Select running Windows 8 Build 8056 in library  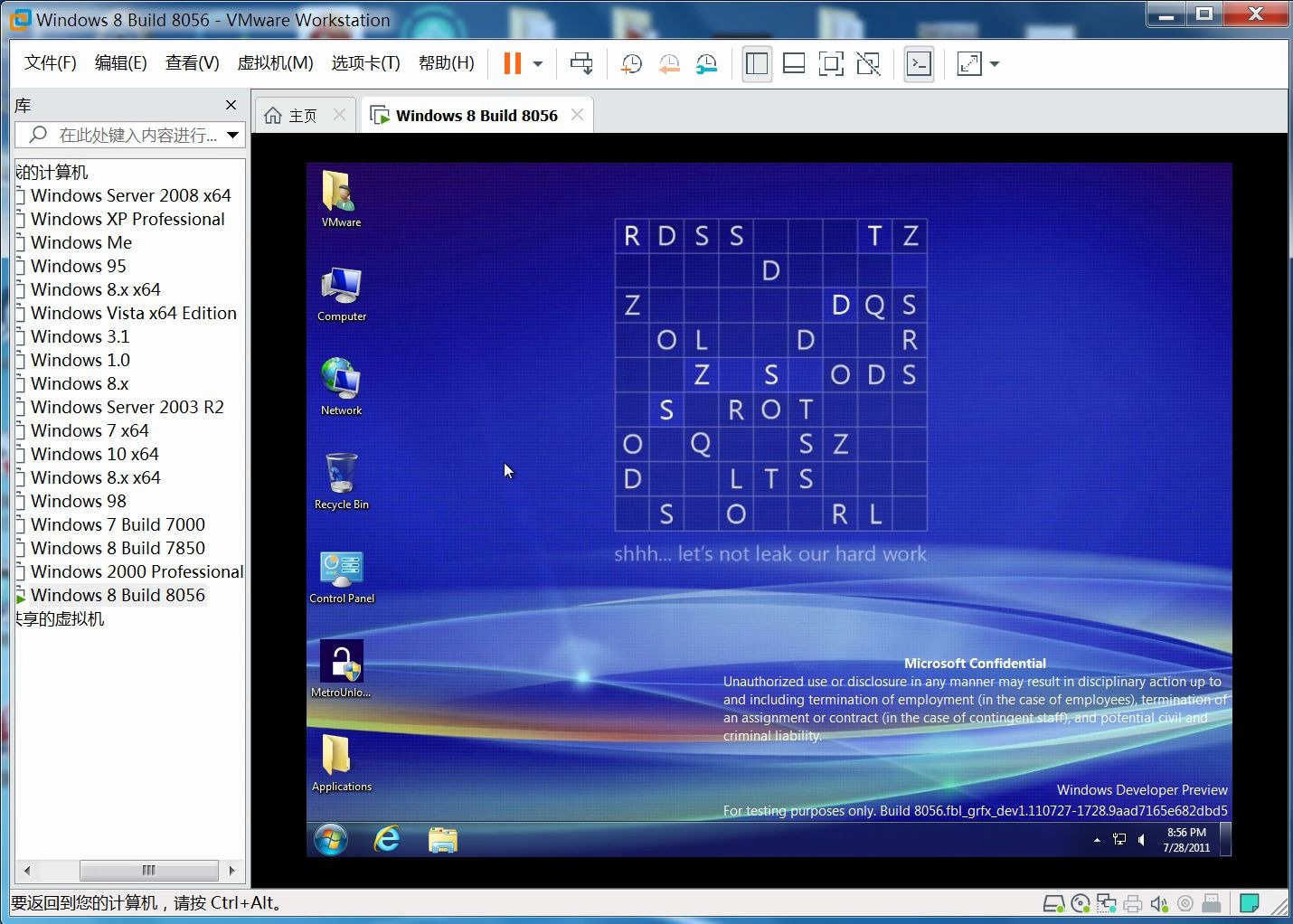coord(118,595)
